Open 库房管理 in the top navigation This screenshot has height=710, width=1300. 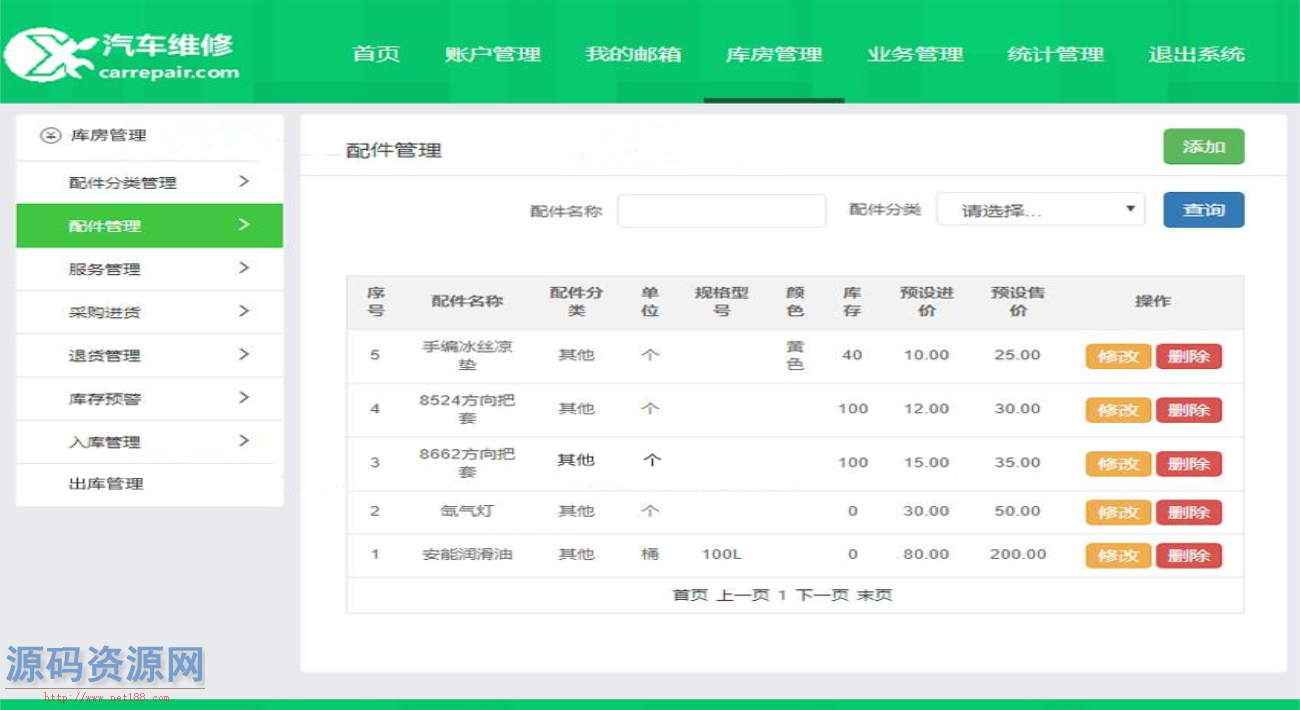pyautogui.click(x=773, y=55)
